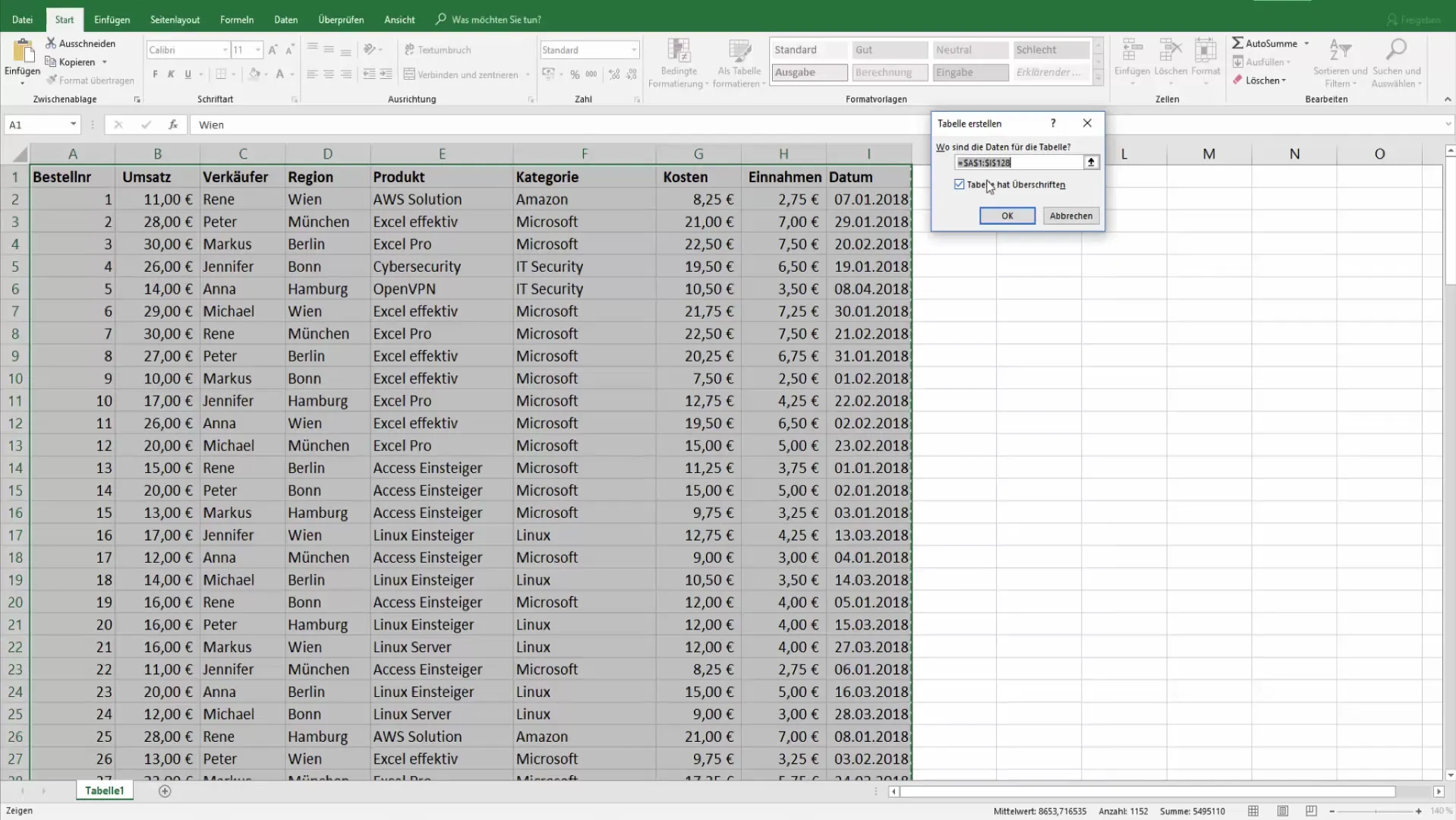1456x820 pixels.
Task: Open Bedingte Formatierung menu
Action: click(x=678, y=64)
